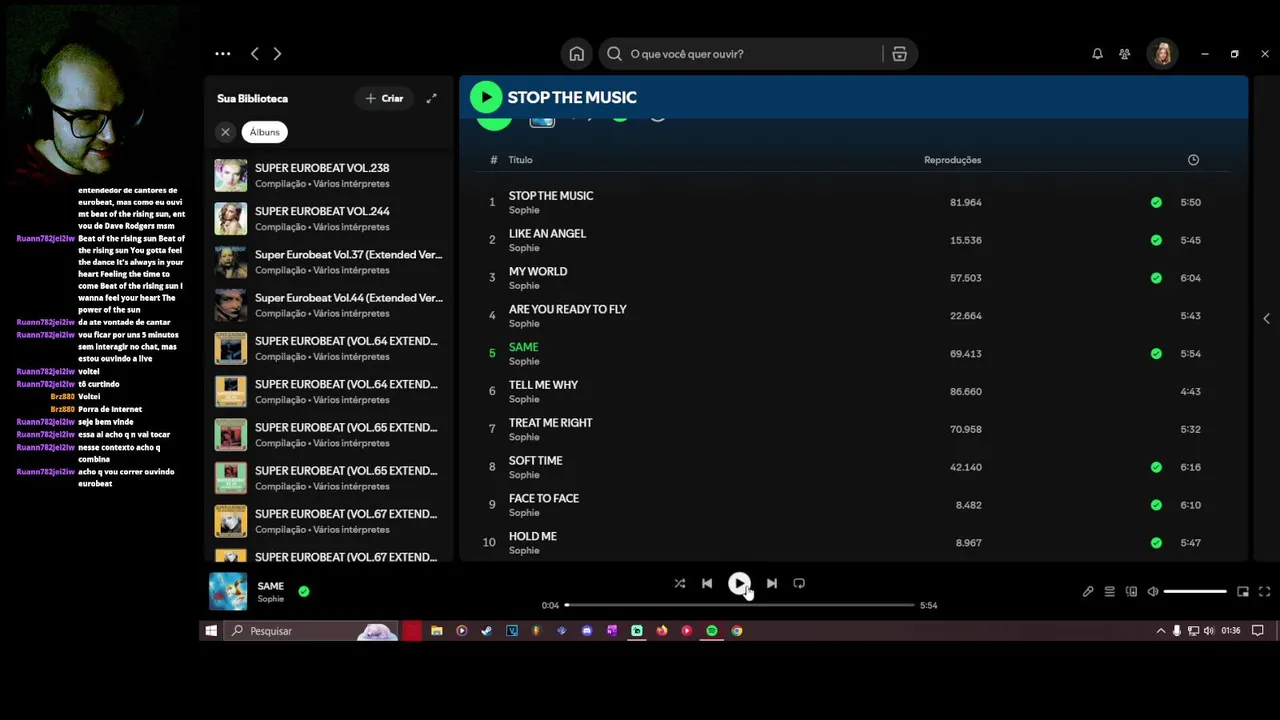Expand the right sidebar chevron

[x=1266, y=318]
